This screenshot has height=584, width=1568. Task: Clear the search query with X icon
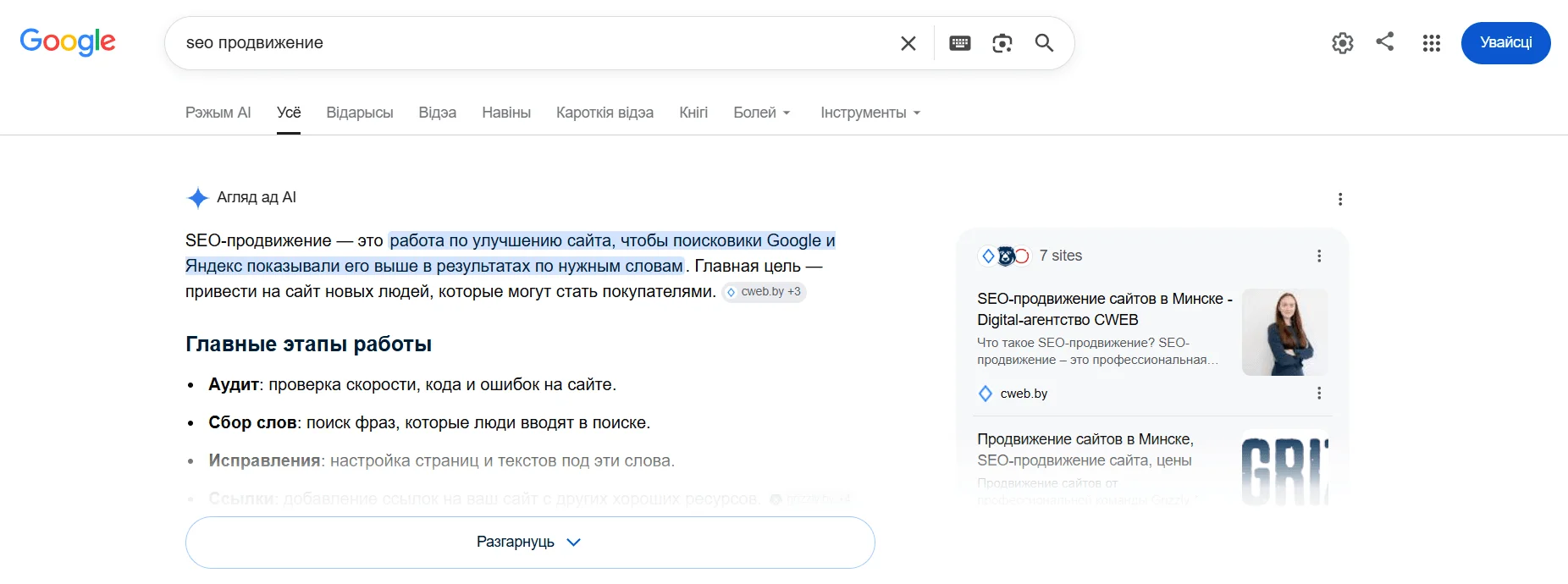pos(908,43)
